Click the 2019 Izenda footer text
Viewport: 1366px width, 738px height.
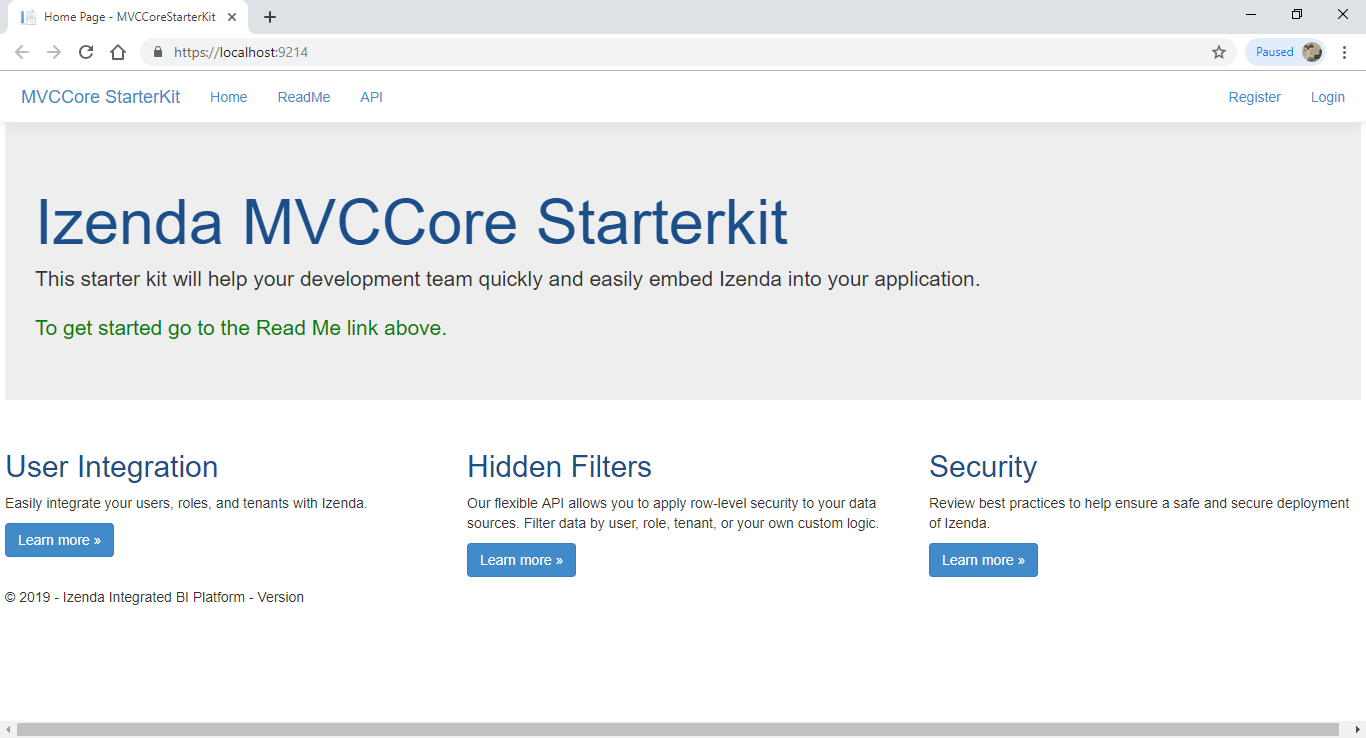click(154, 597)
